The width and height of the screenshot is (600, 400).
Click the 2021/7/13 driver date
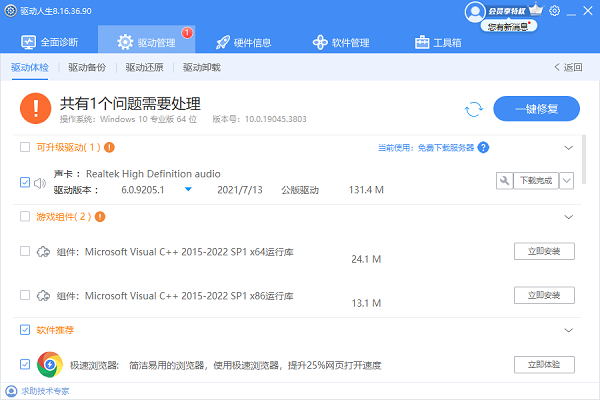coord(240,190)
